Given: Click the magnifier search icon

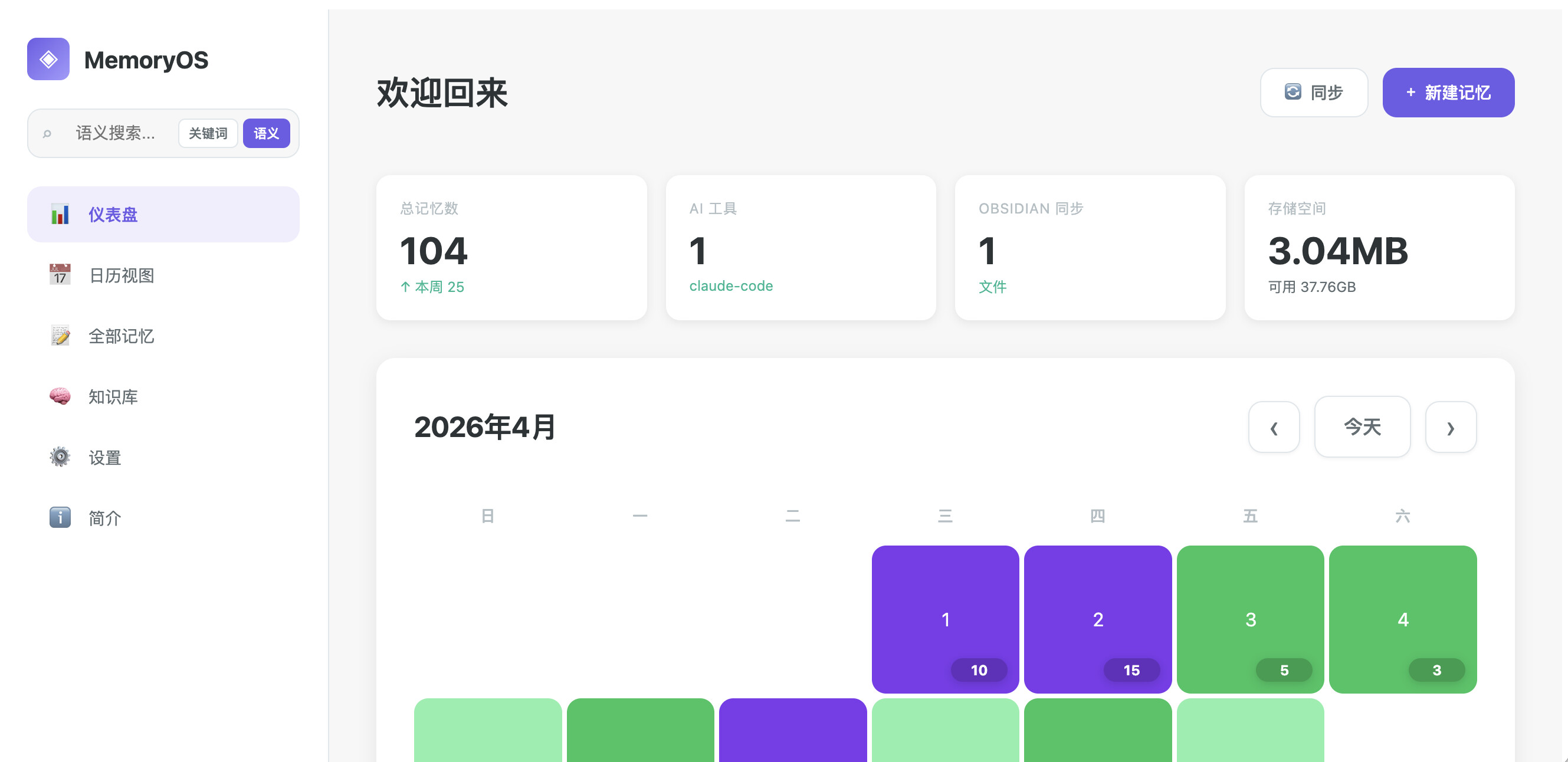Looking at the screenshot, I should [47, 133].
